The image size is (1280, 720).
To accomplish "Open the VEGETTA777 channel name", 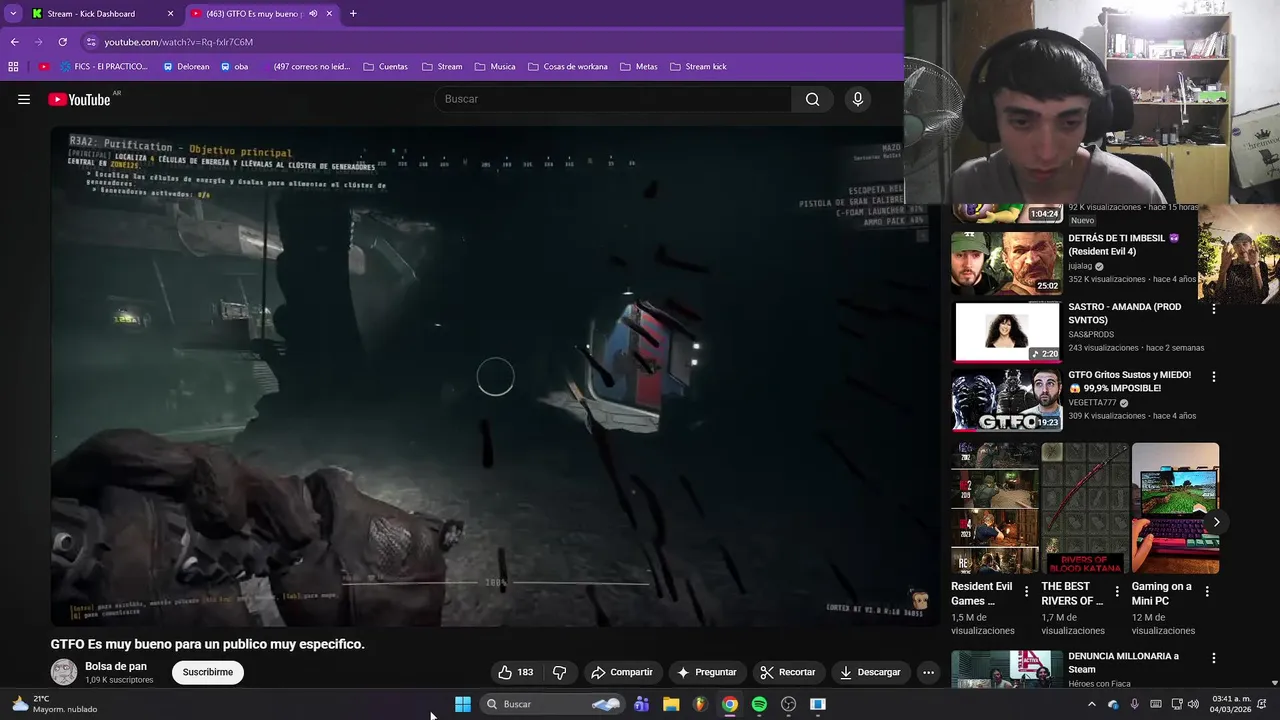I will coord(1092,403).
